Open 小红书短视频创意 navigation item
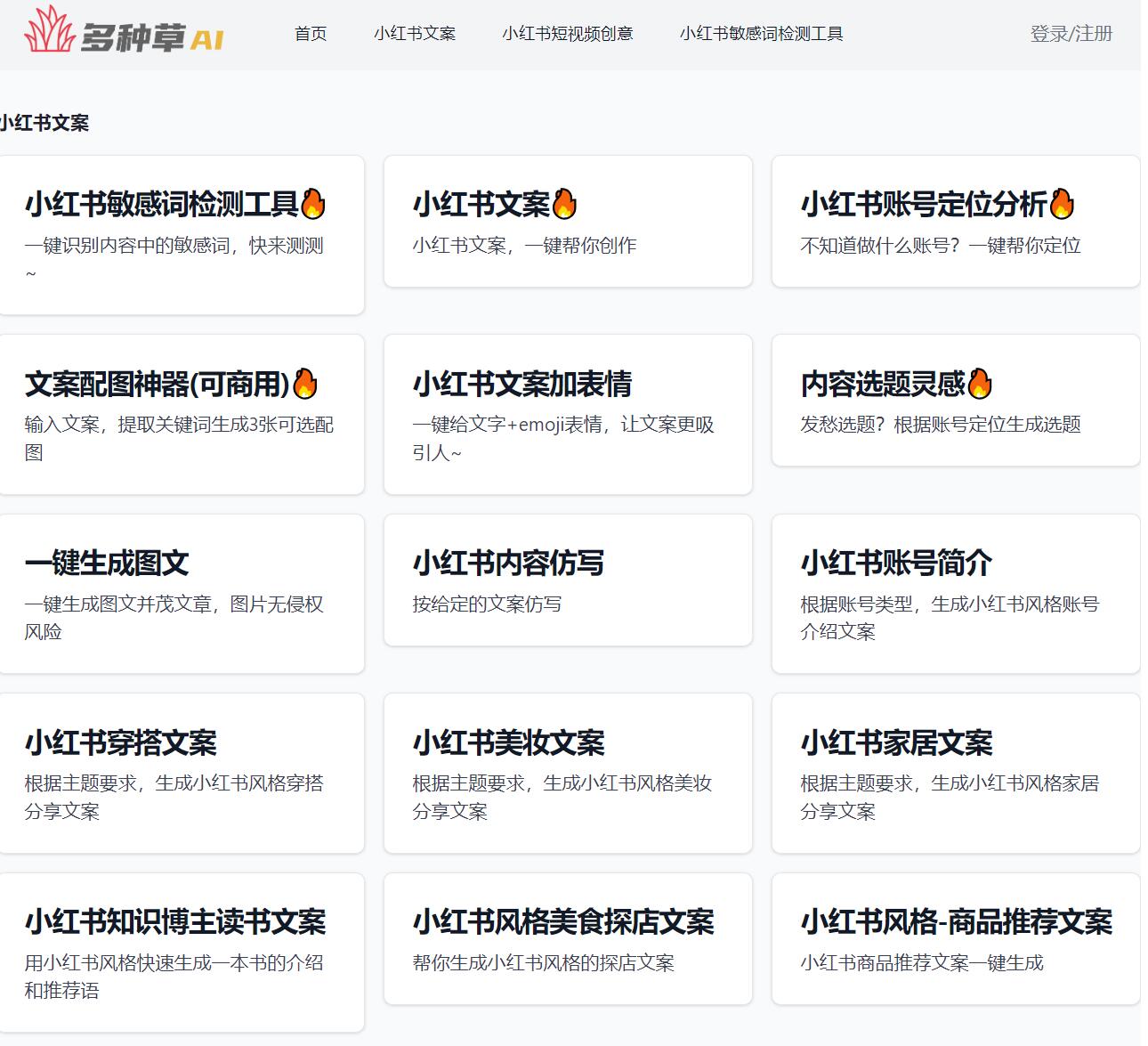Viewport: 1148px width, 1046px height. 568,34
